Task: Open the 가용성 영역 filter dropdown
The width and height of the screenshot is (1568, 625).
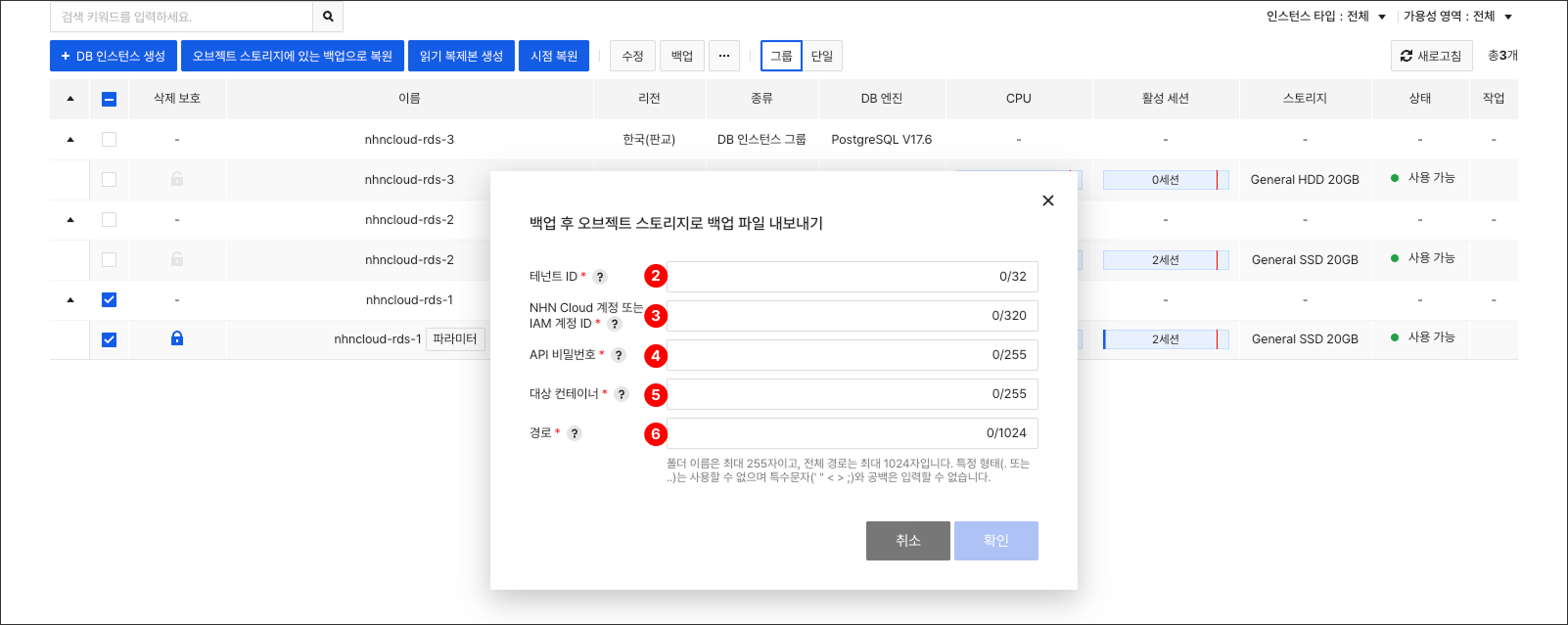Action: coord(1458,17)
